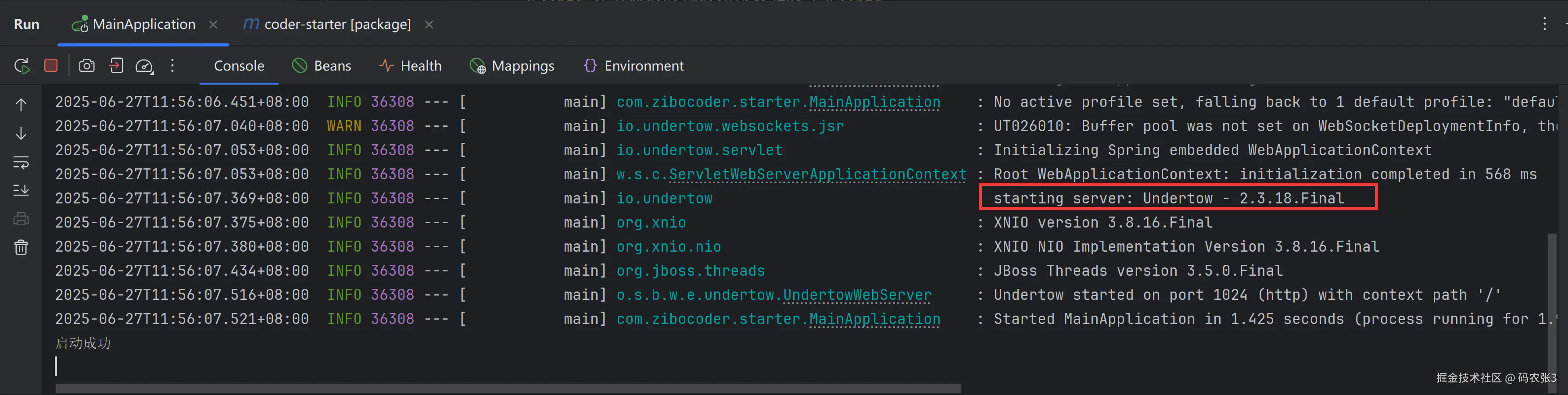Clear all console output with trash icon

coord(21,247)
